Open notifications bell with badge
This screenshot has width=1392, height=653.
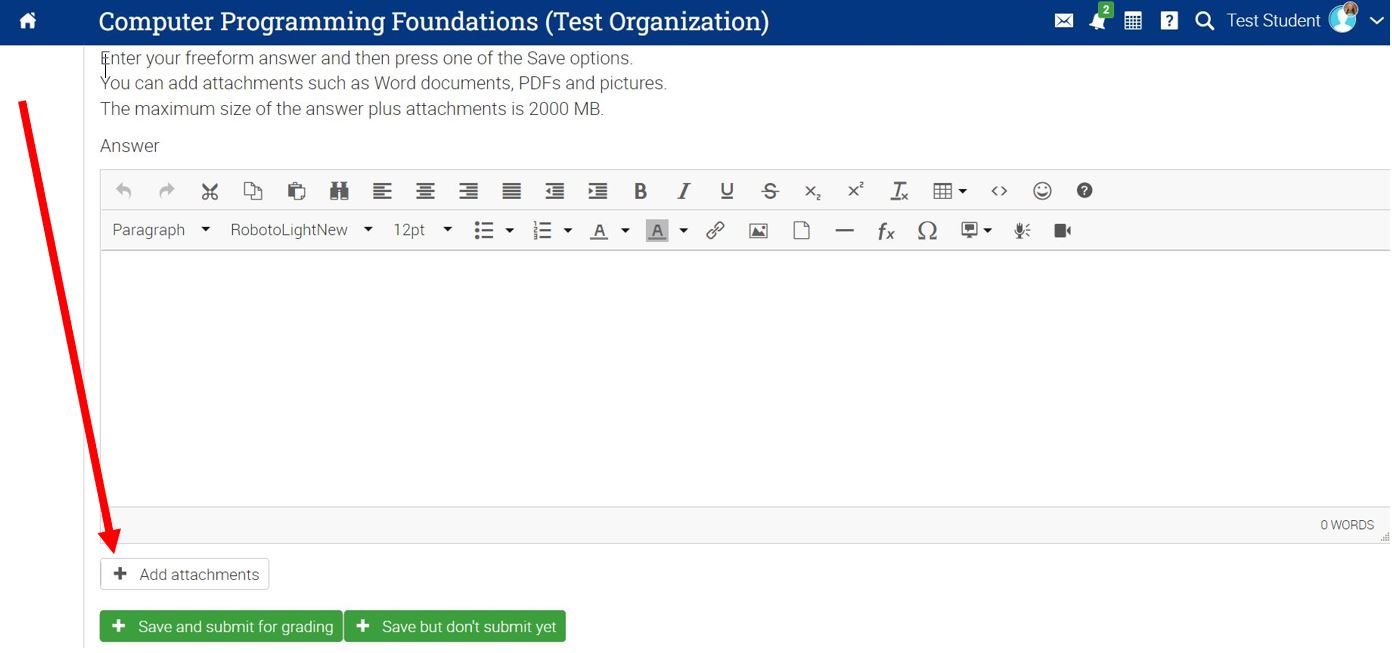point(1098,21)
